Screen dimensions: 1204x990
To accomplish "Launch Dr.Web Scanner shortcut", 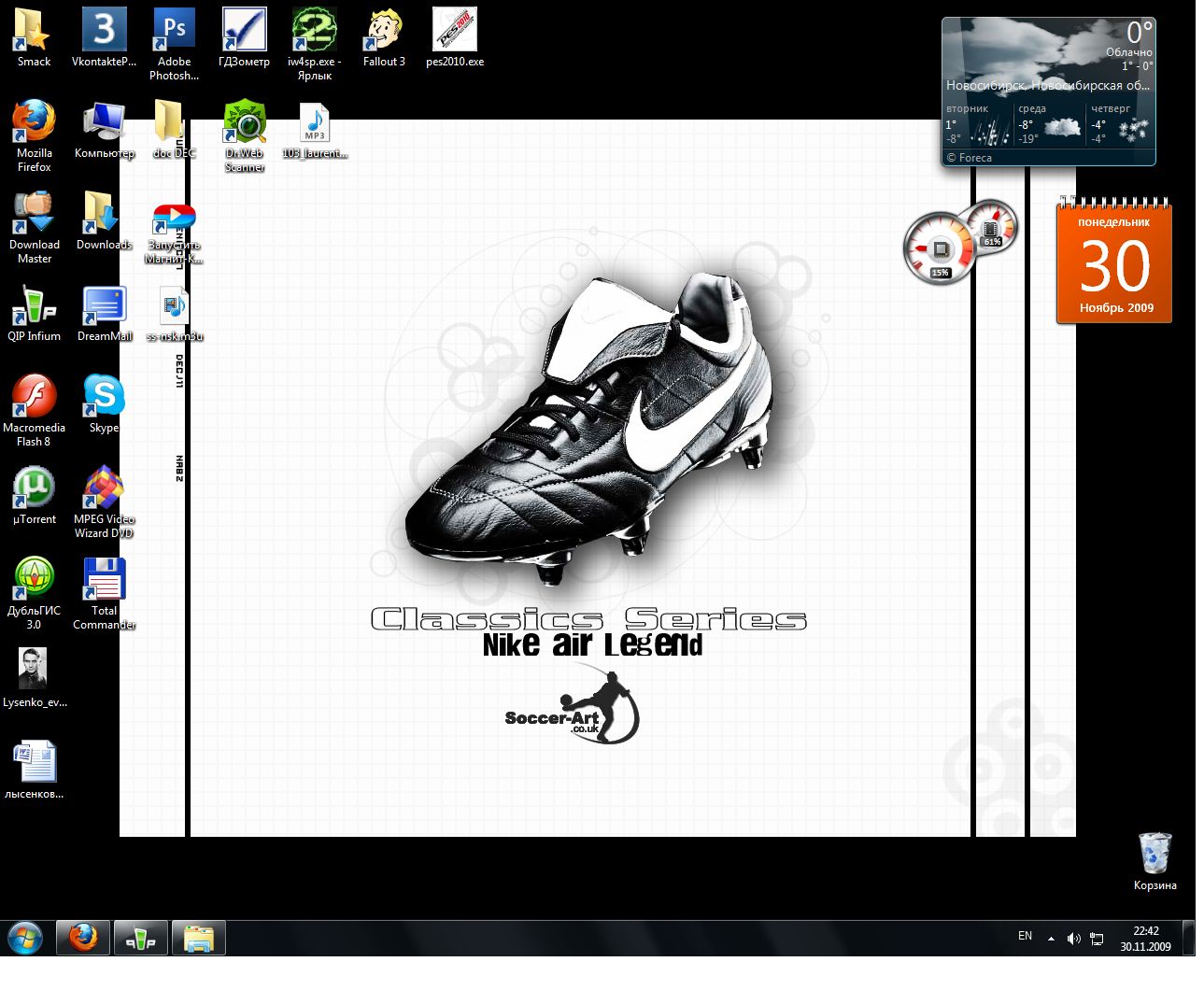I will coord(244,135).
